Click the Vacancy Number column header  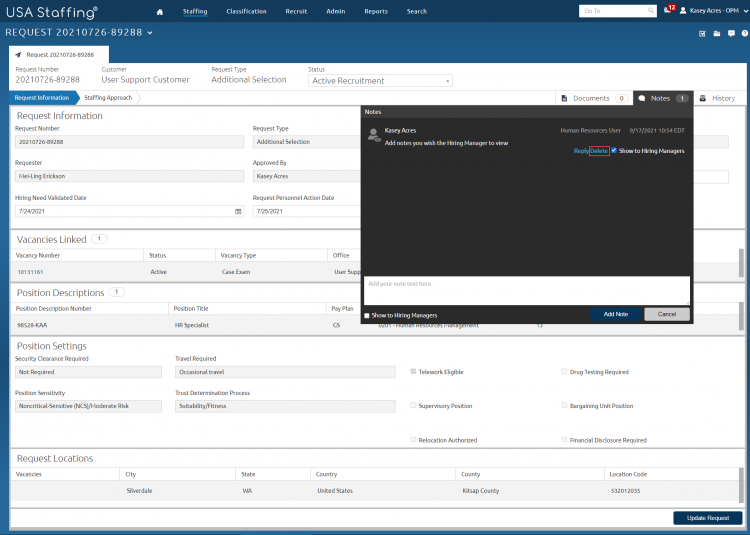[x=38, y=255]
